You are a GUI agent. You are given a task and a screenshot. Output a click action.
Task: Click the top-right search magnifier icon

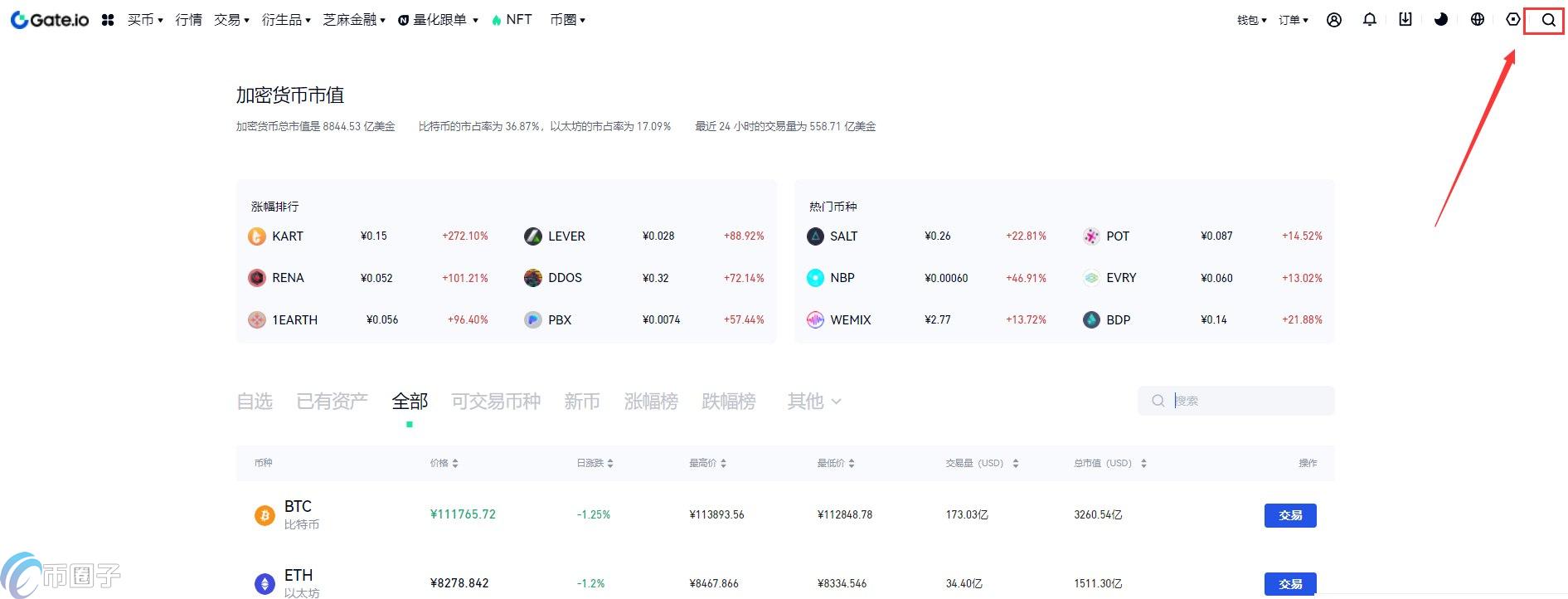coord(1549,21)
